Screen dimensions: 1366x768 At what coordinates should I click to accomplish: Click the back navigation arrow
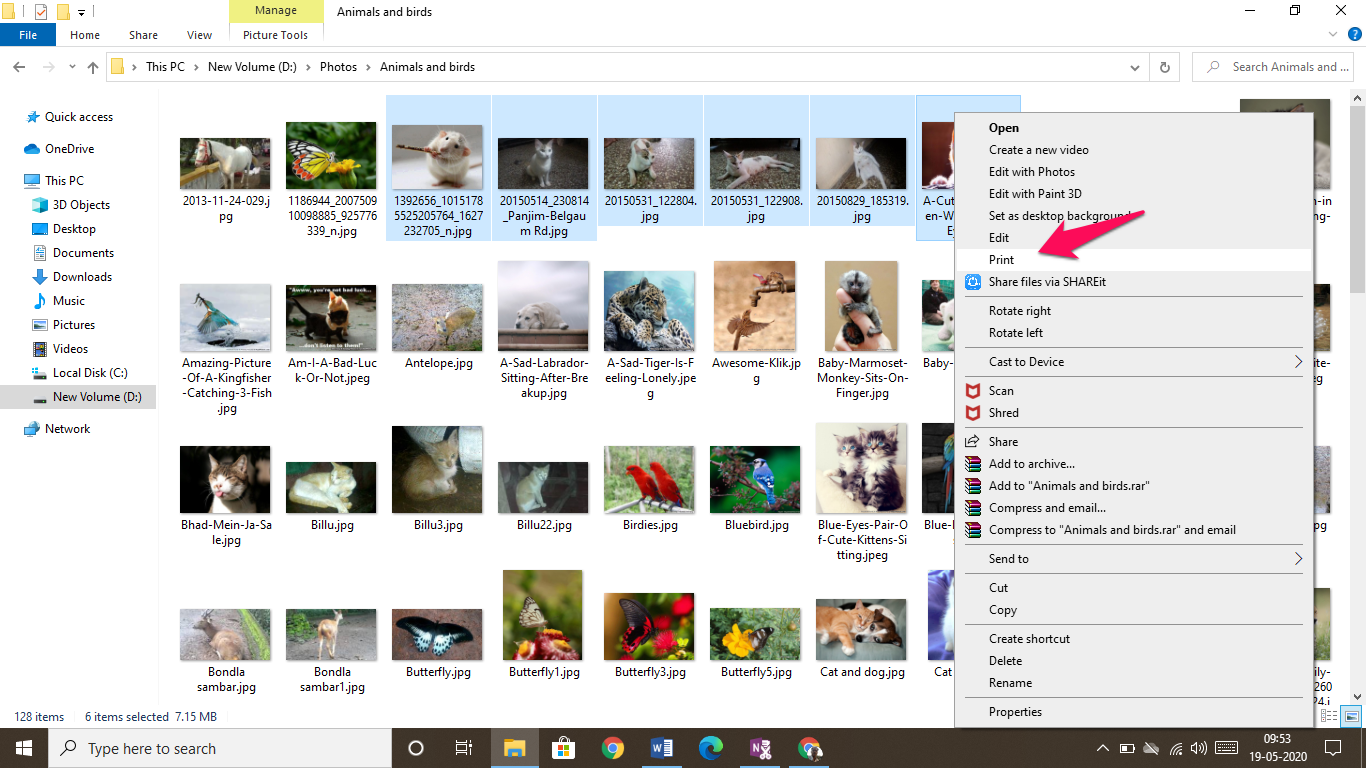(18, 67)
